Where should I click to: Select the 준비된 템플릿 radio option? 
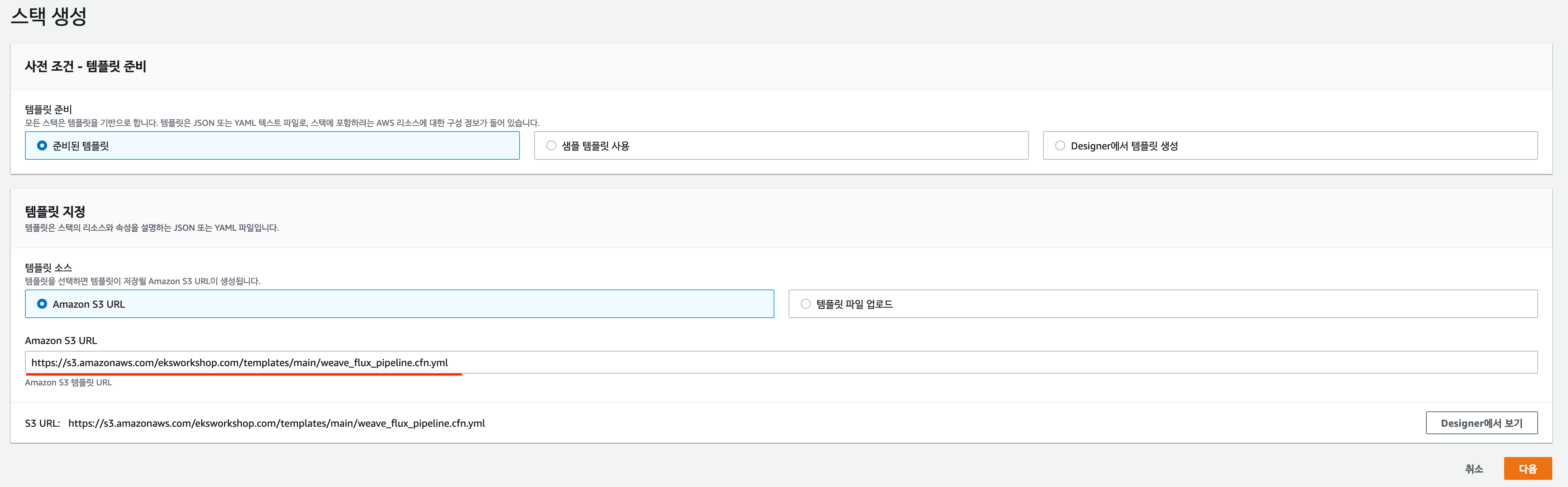[x=272, y=146]
